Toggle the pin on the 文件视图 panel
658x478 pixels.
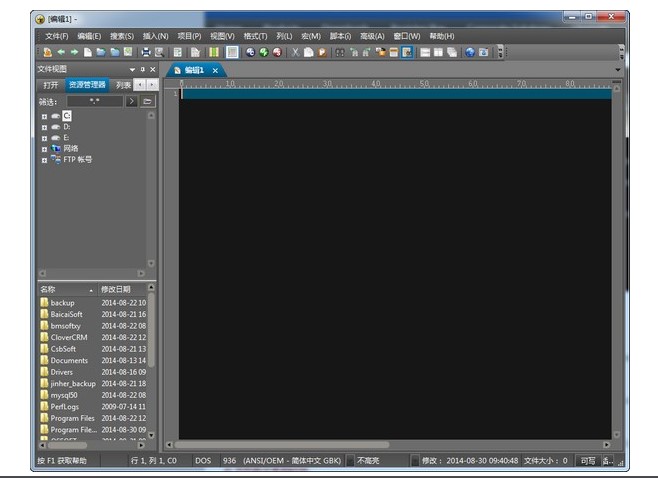pyautogui.click(x=143, y=69)
